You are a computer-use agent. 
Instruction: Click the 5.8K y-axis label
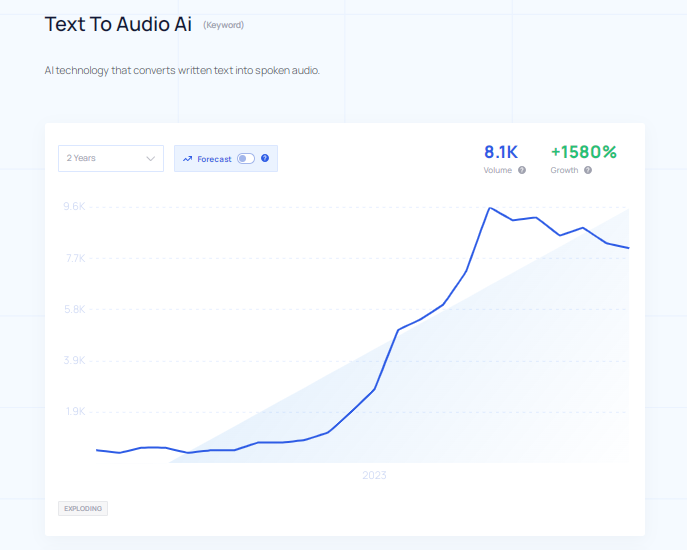pyautogui.click(x=75, y=309)
